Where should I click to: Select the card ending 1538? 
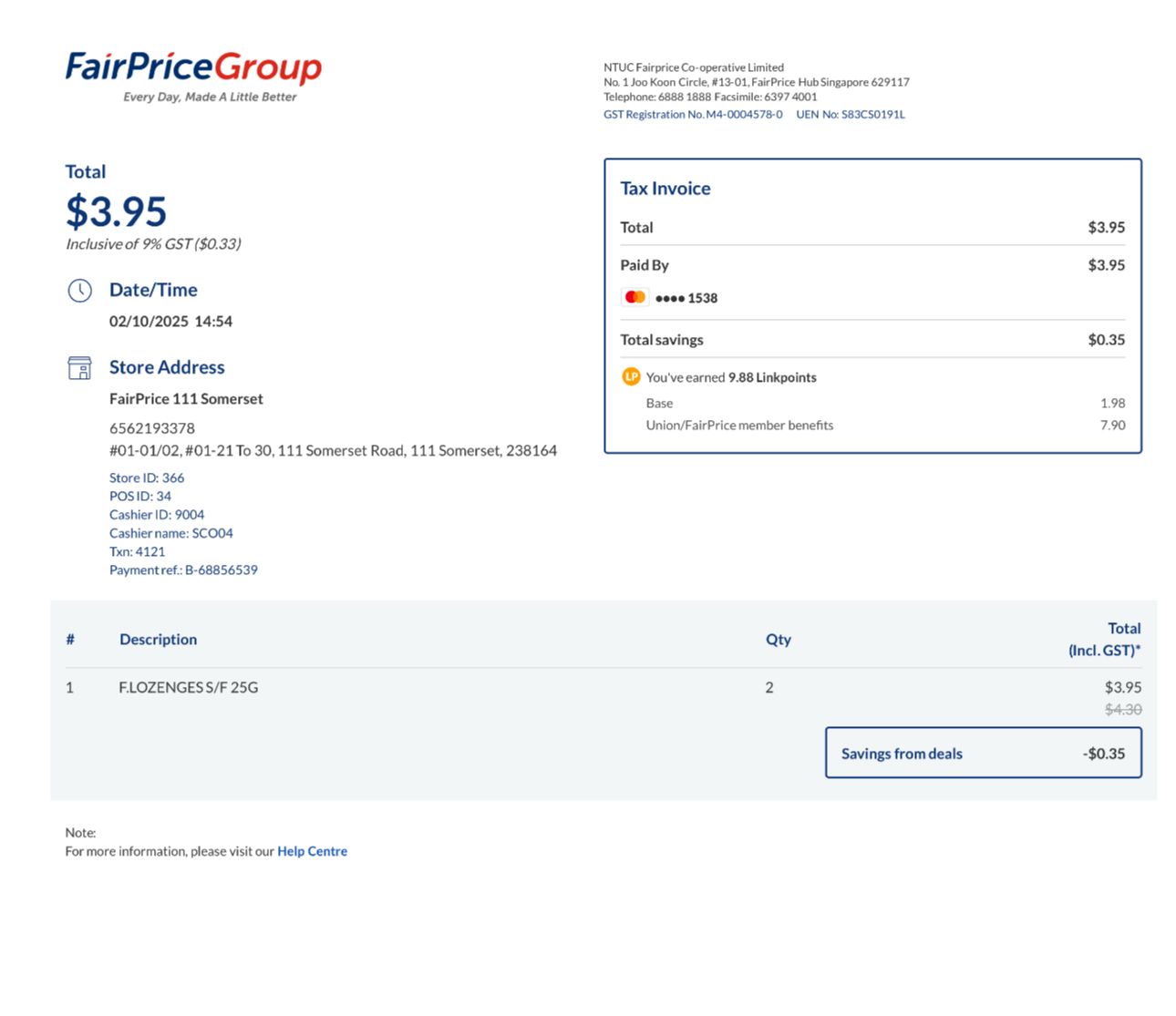pos(686,298)
